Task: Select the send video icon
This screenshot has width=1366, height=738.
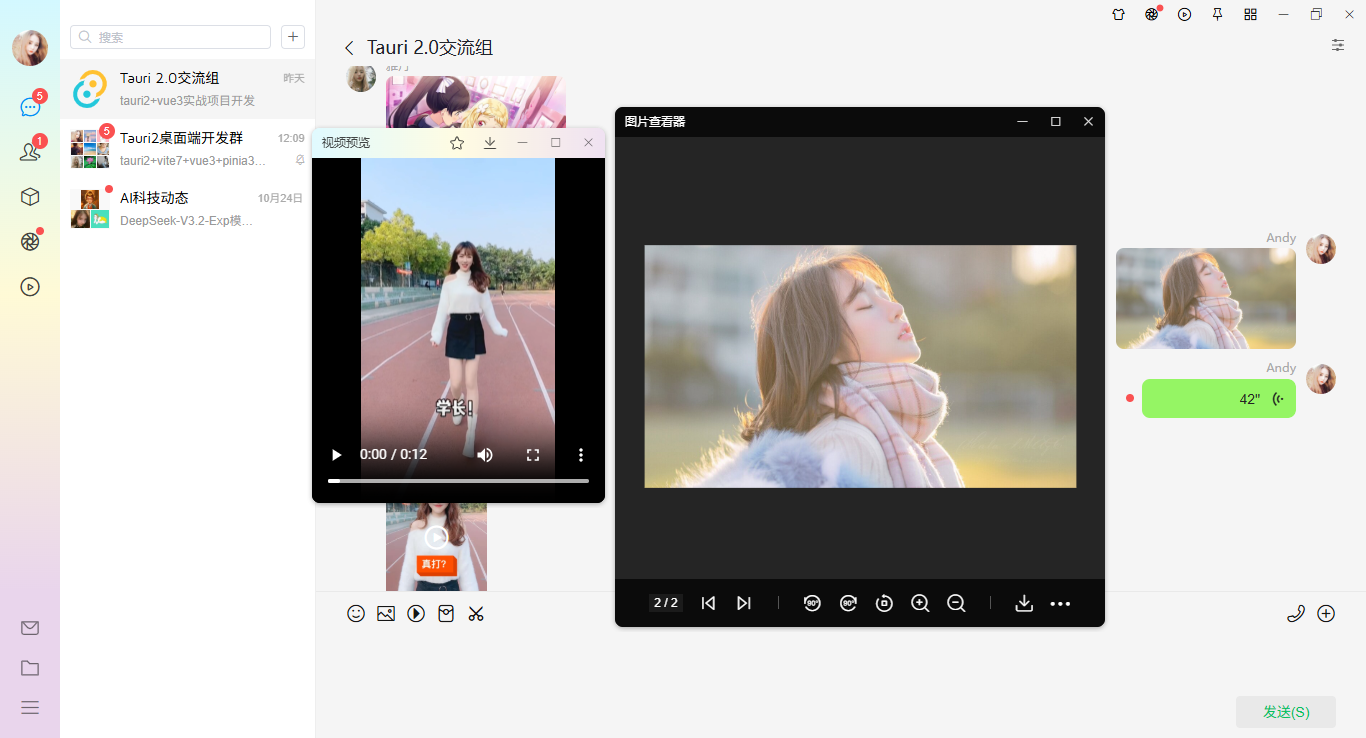Action: tap(416, 613)
